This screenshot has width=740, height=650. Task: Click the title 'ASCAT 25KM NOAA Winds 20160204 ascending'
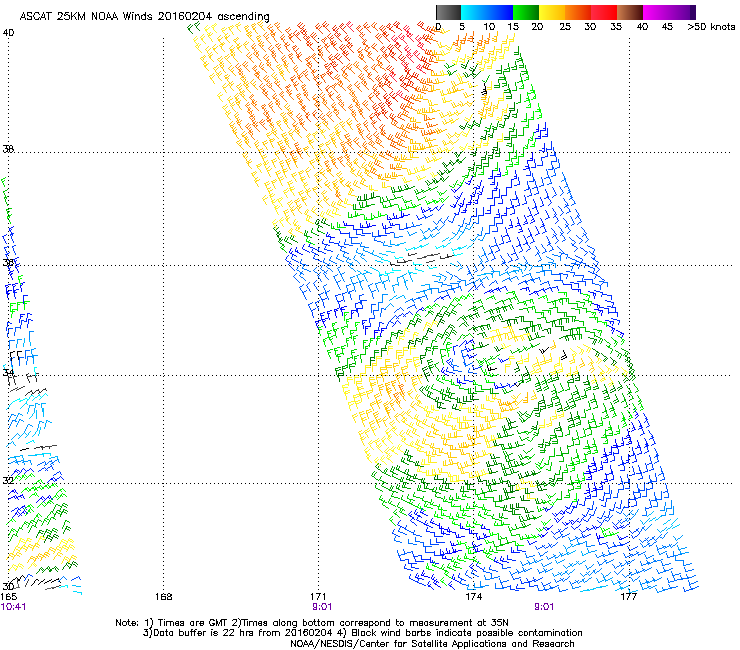144,17
